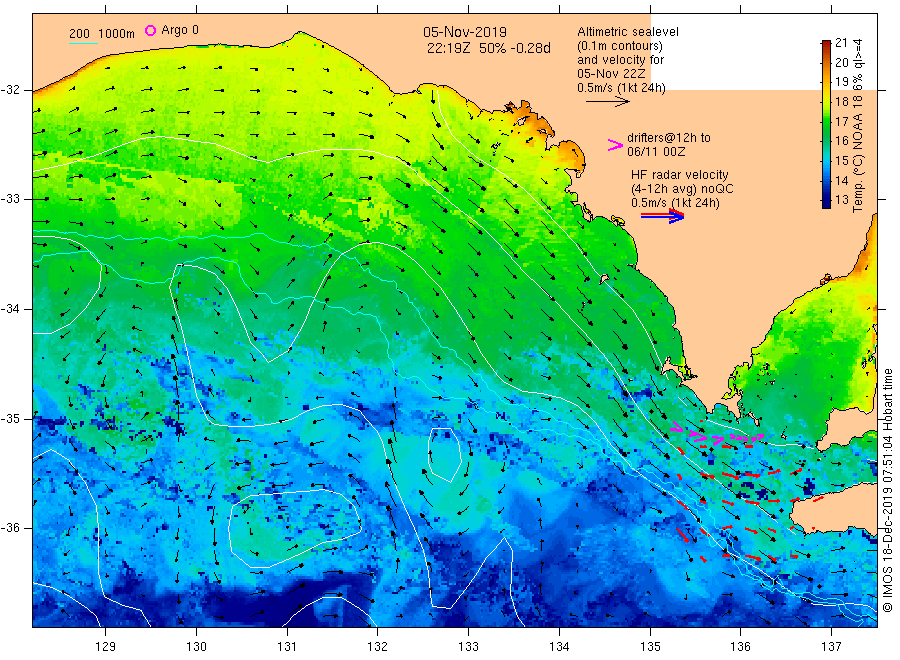Image resolution: width=900 pixels, height=660 pixels.
Task: Select the temperature colour bar
Action: (826, 124)
